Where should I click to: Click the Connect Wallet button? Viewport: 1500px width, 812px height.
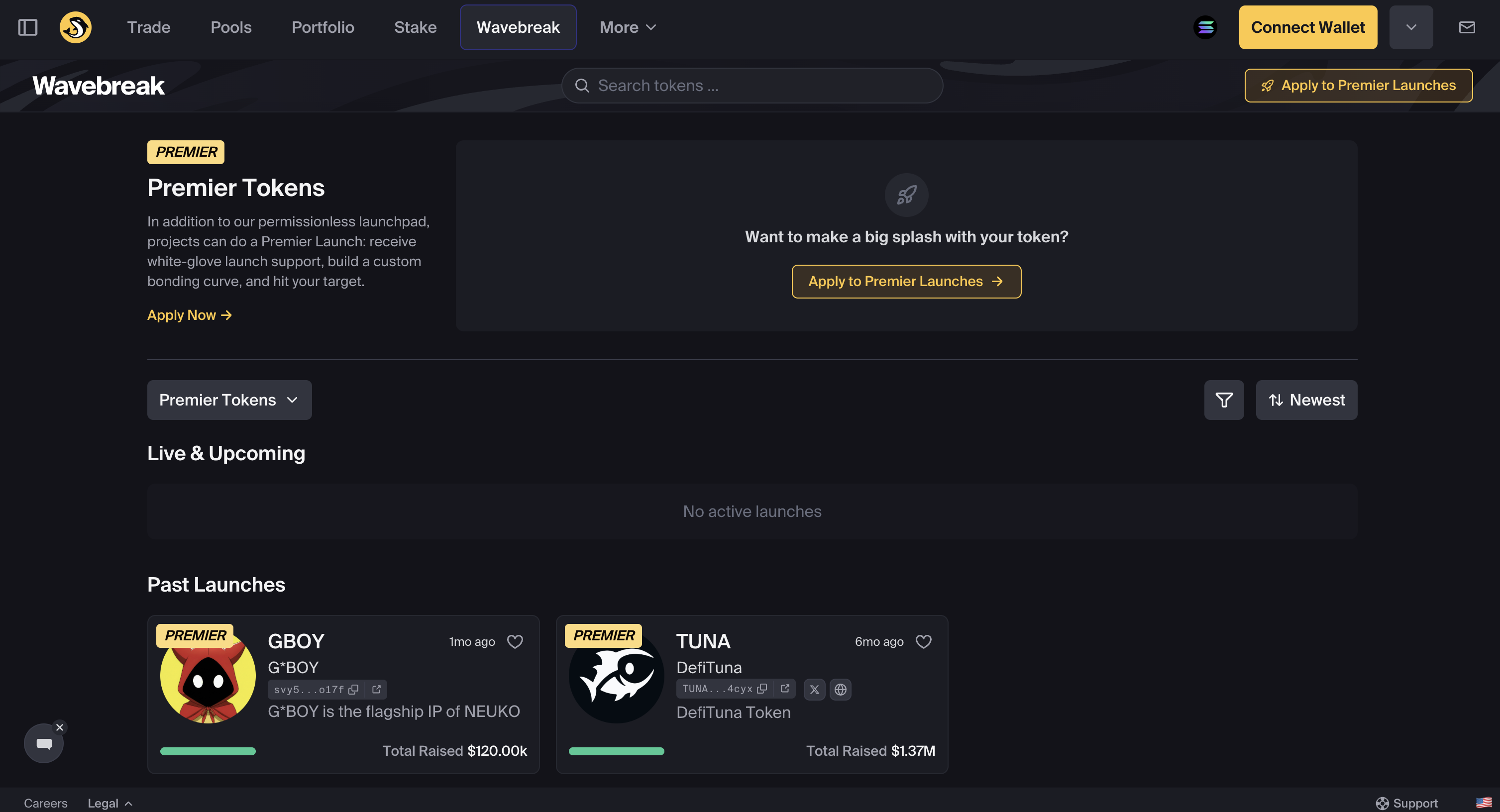tap(1307, 27)
